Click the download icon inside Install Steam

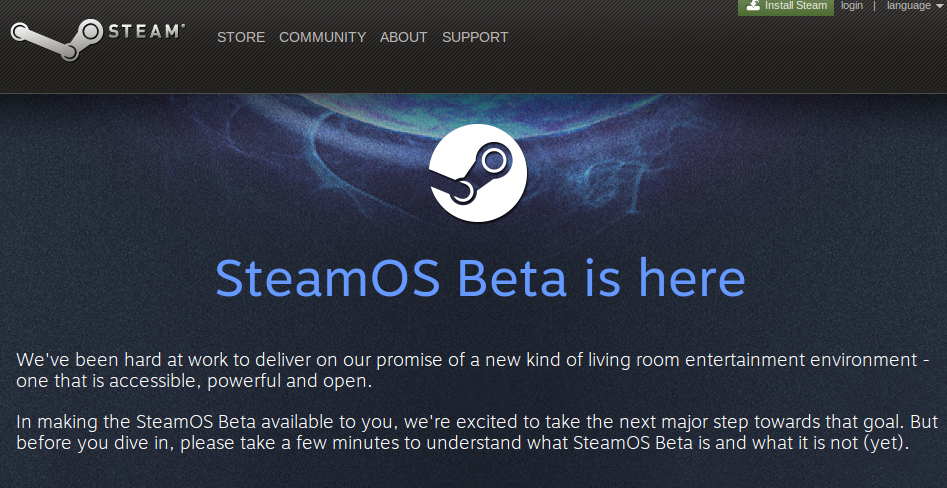753,5
